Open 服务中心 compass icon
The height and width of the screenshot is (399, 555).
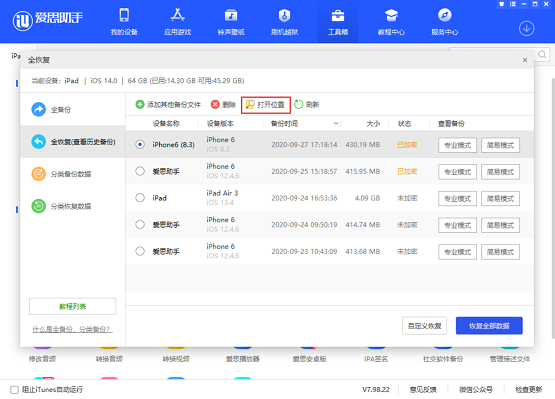[x=445, y=15]
